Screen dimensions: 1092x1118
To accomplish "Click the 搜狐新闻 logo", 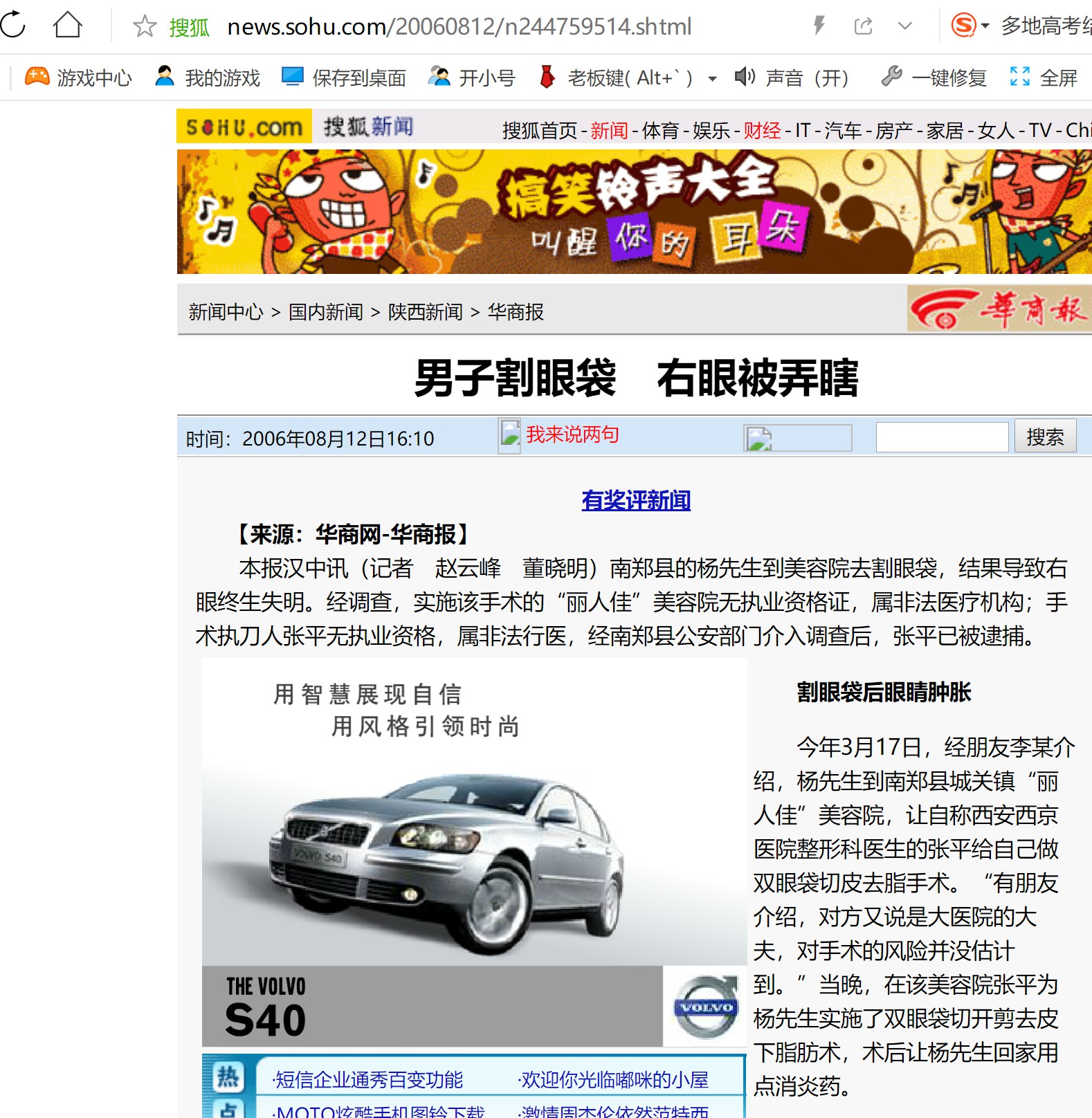I will 369,126.
